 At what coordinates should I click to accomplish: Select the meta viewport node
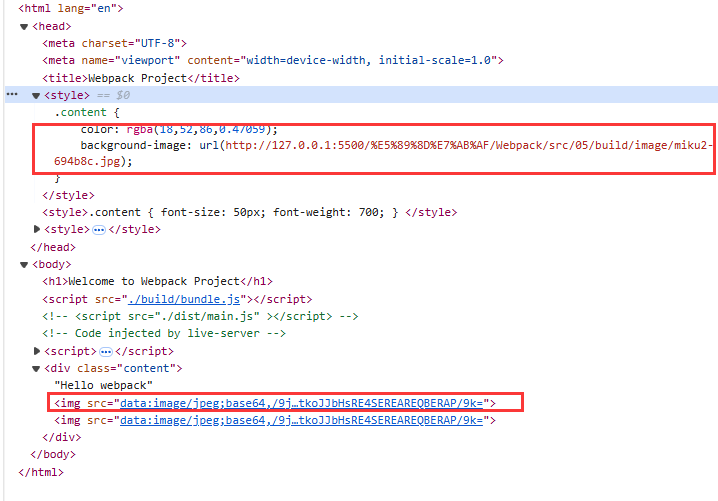272,60
